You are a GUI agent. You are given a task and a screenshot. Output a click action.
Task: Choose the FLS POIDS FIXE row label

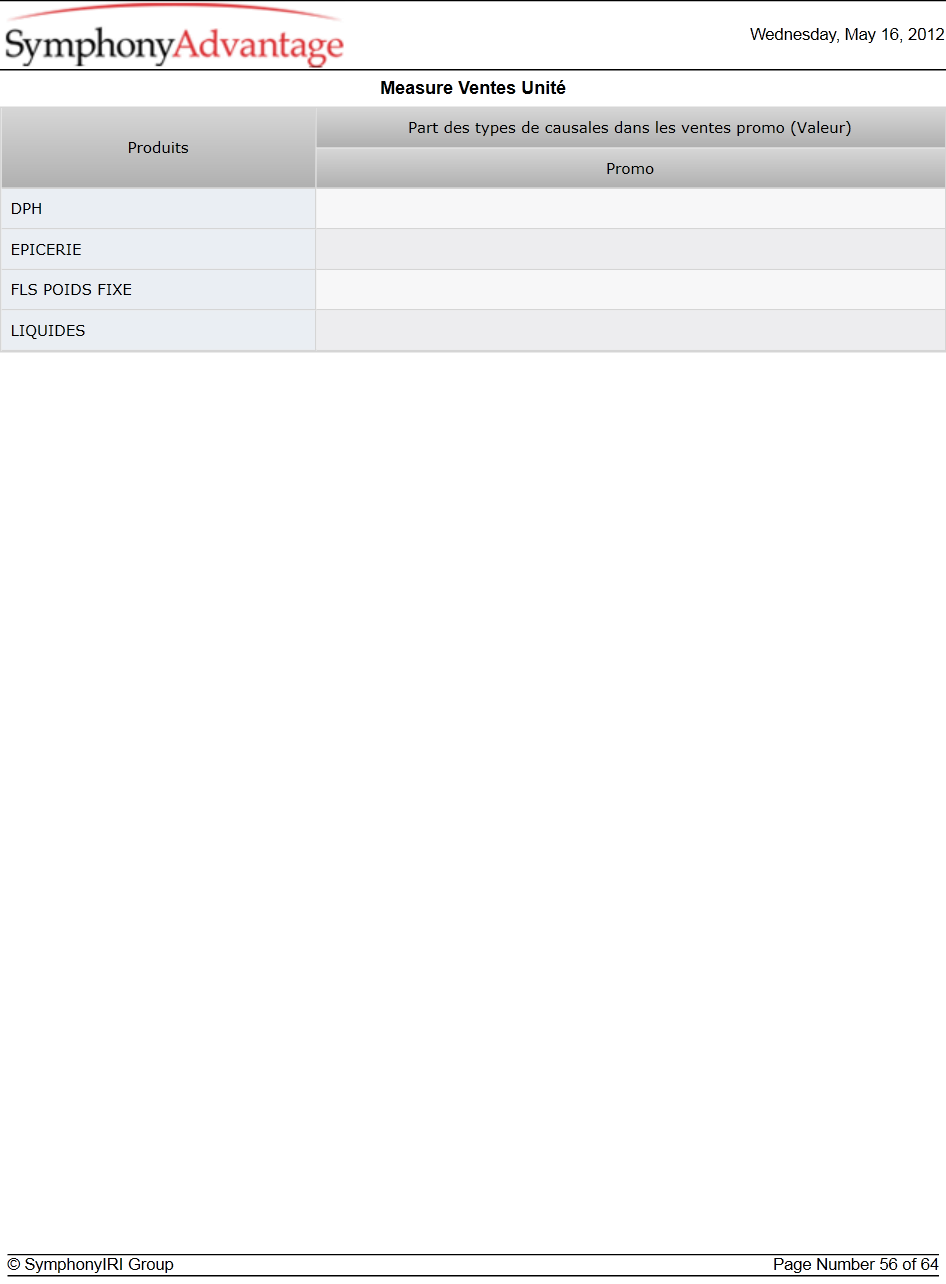[158, 290]
